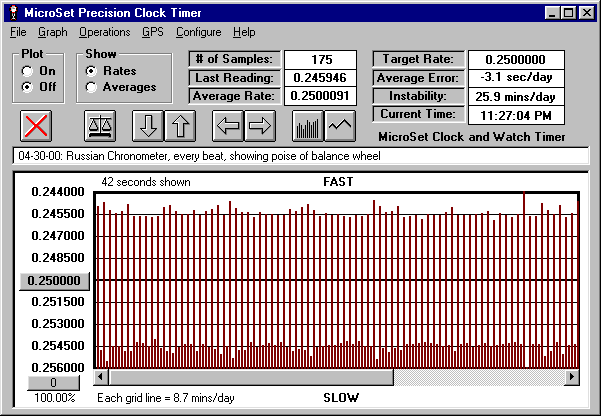Click the 0 offset button below graph axis
The height and width of the screenshot is (416, 601).
pyautogui.click(x=54, y=383)
